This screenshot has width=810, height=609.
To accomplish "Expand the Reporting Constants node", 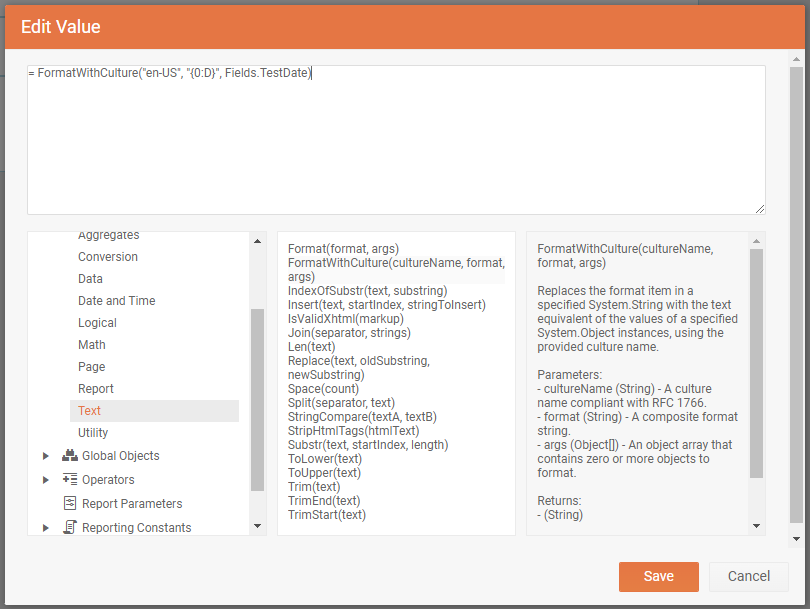I will click(46, 527).
